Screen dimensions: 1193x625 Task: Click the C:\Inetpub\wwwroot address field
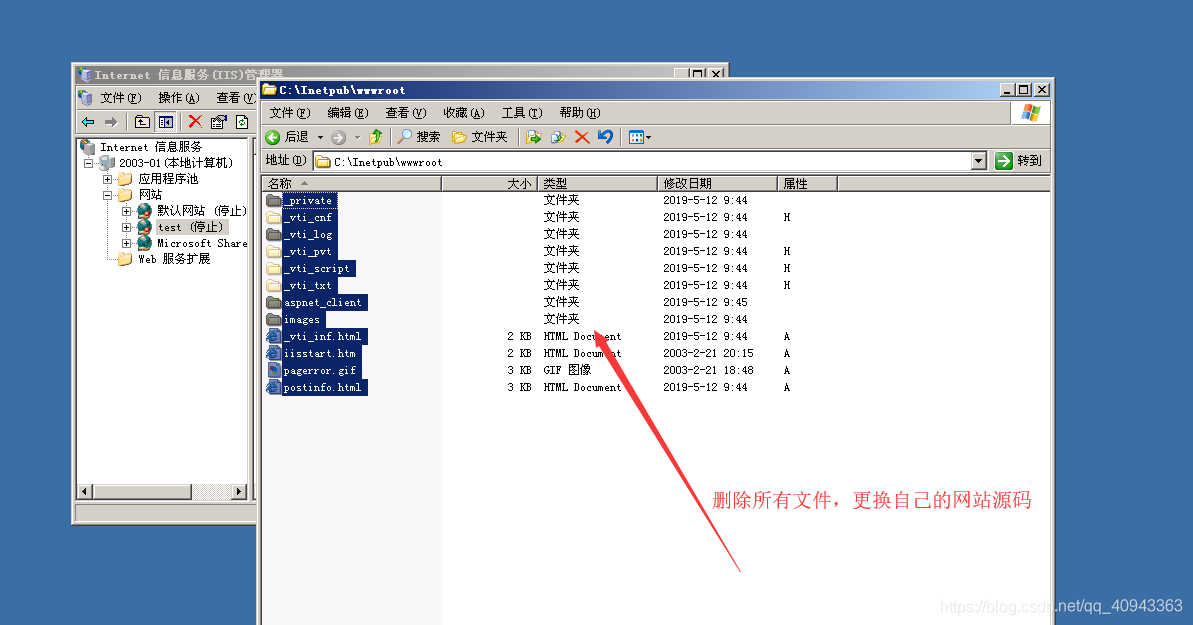click(643, 161)
